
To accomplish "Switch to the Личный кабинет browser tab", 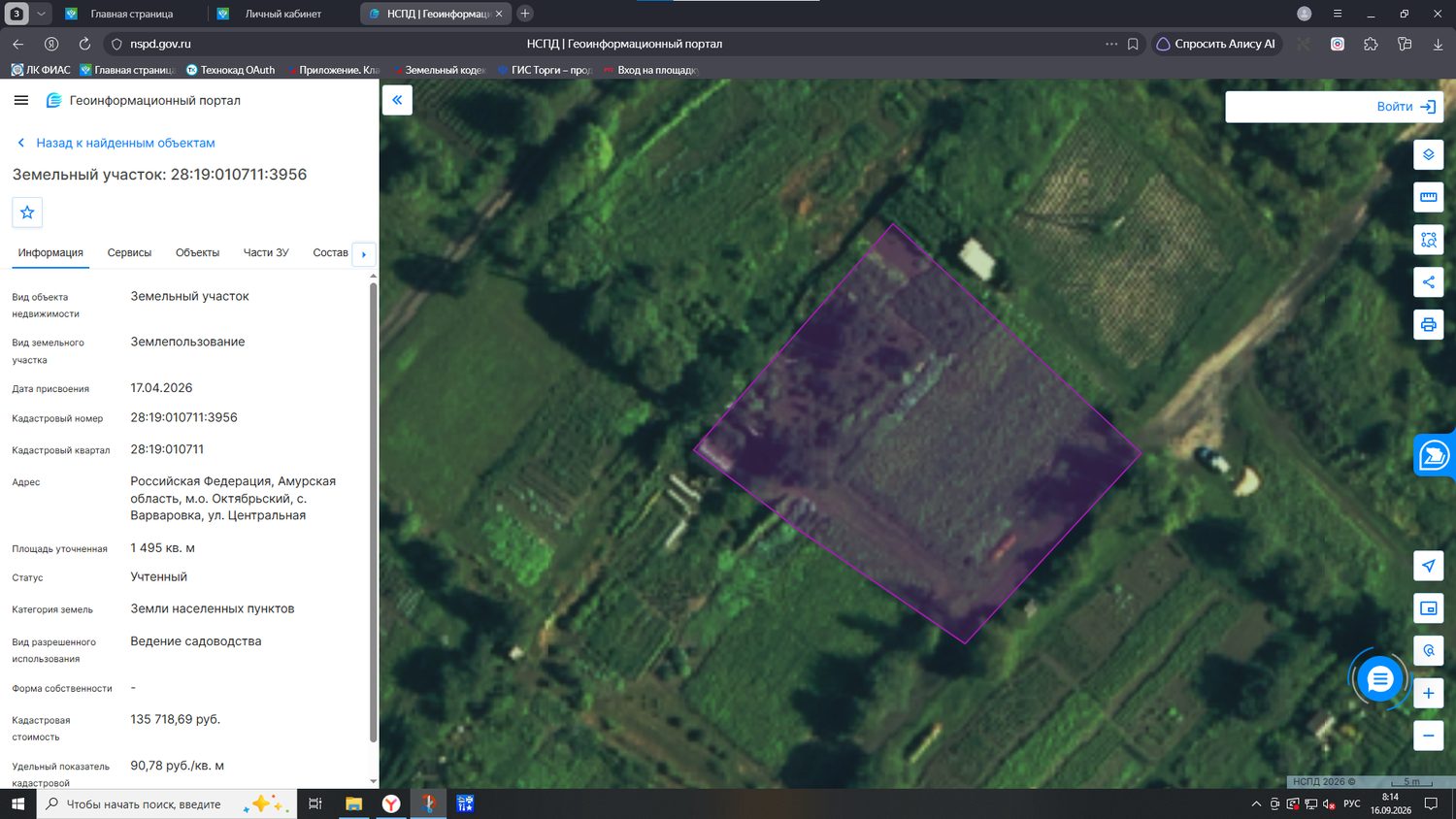I will (281, 14).
